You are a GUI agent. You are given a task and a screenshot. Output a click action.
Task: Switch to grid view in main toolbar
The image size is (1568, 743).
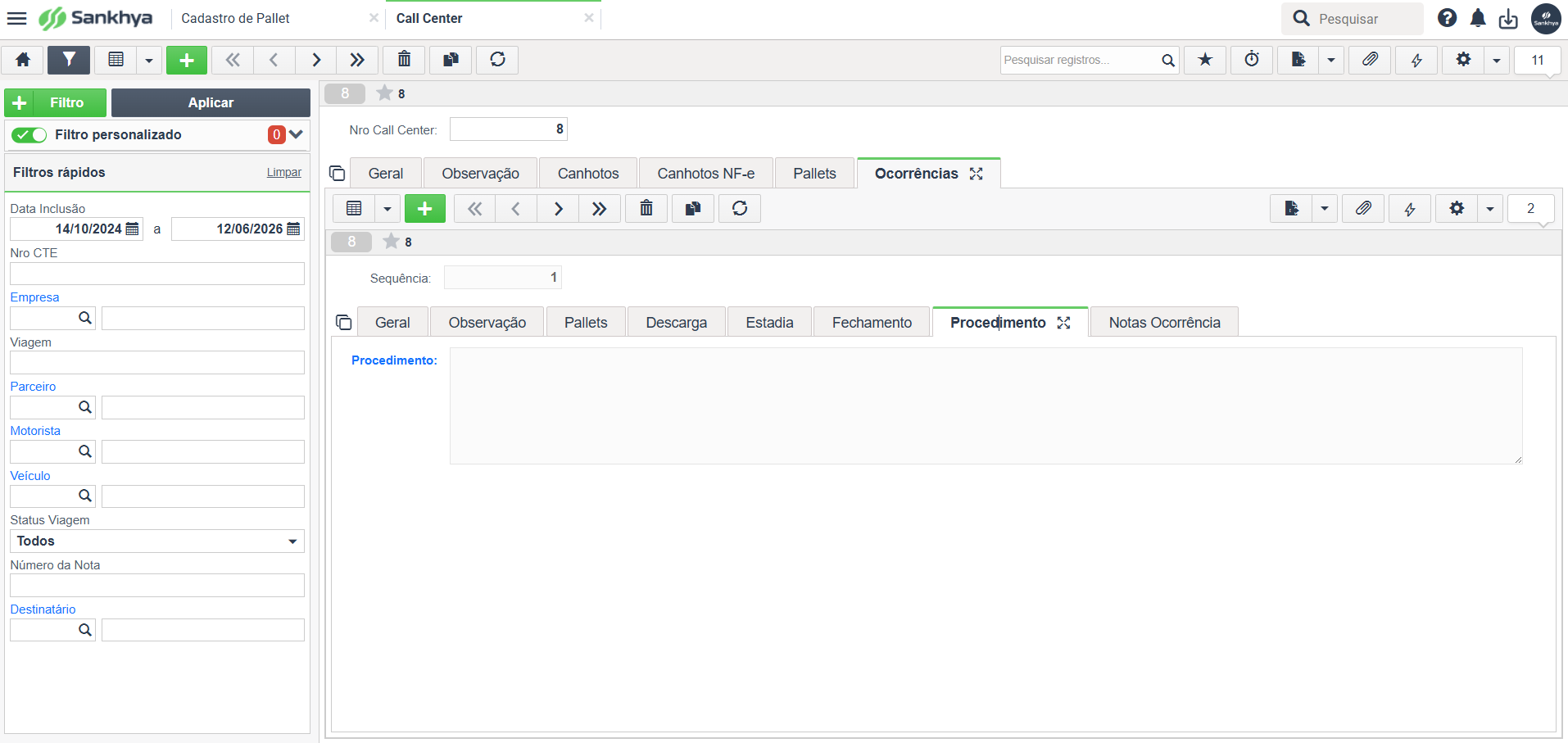pos(116,60)
